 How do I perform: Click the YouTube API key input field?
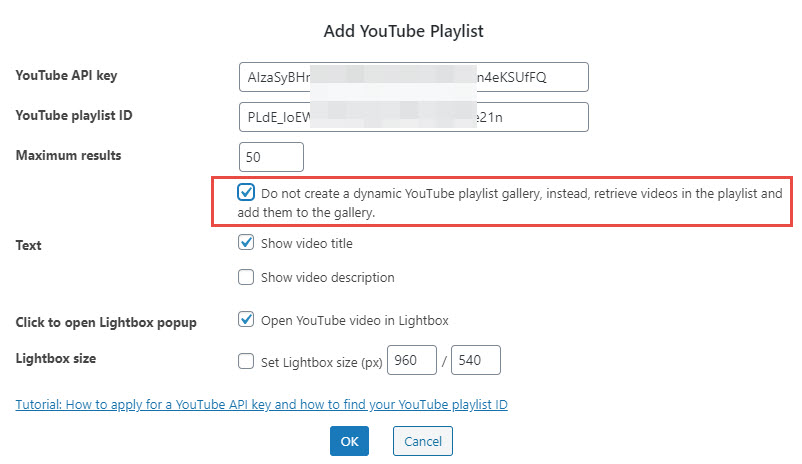413,77
